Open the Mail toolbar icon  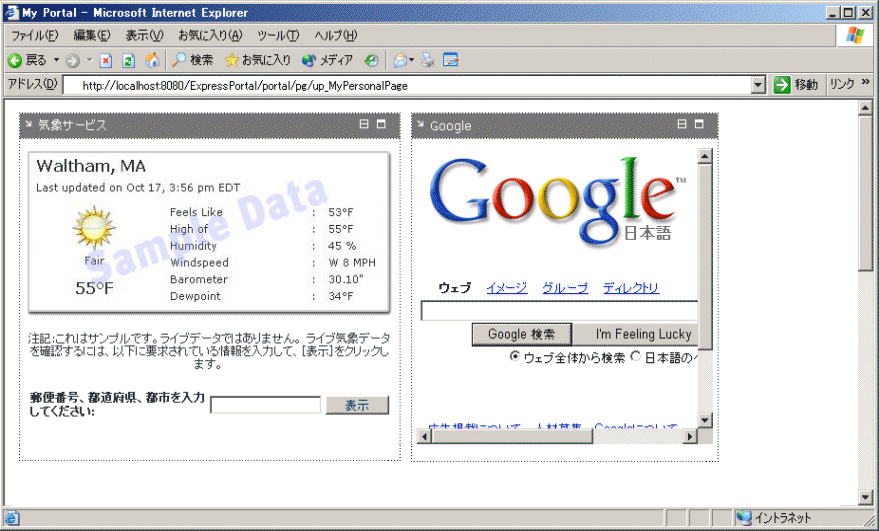400,60
